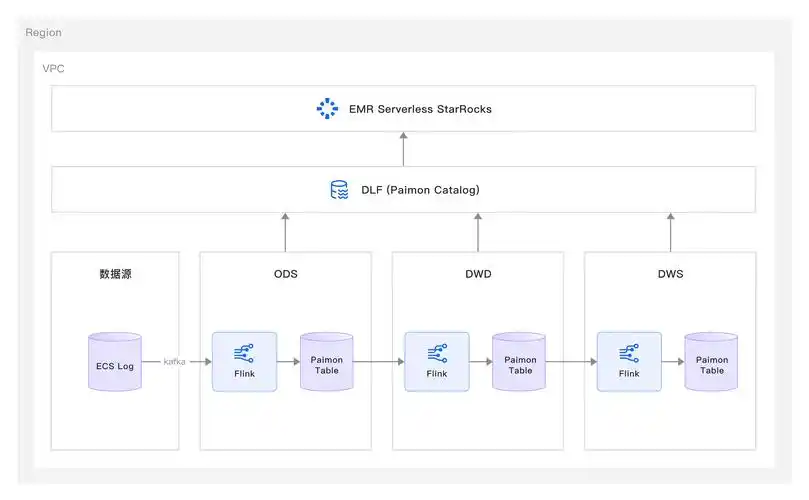Select the DWD section title
Screen dimensions: 809x500
coord(478,274)
